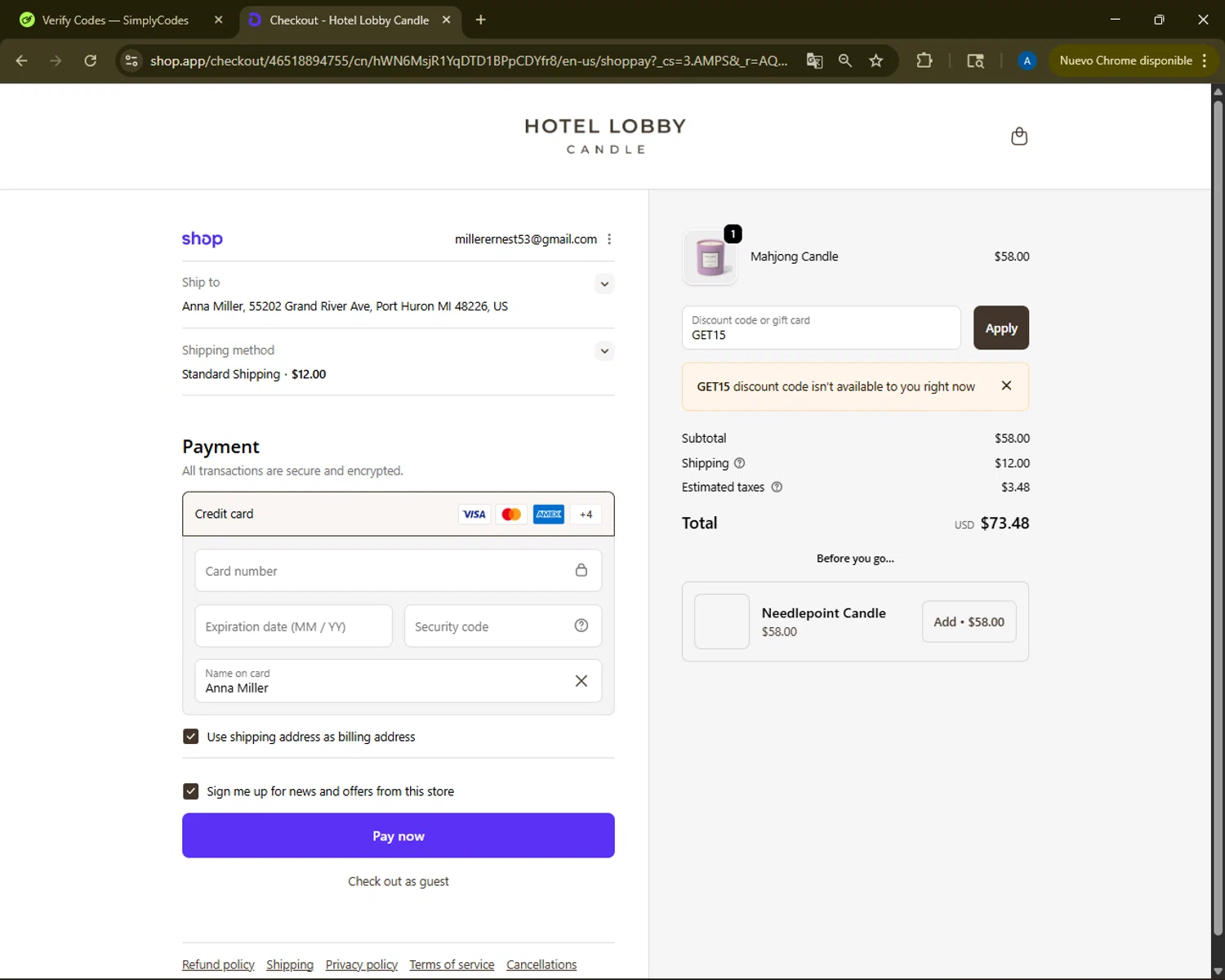Dismiss the GET15 discount error message
This screenshot has width=1225, height=980.
pos(1006,385)
